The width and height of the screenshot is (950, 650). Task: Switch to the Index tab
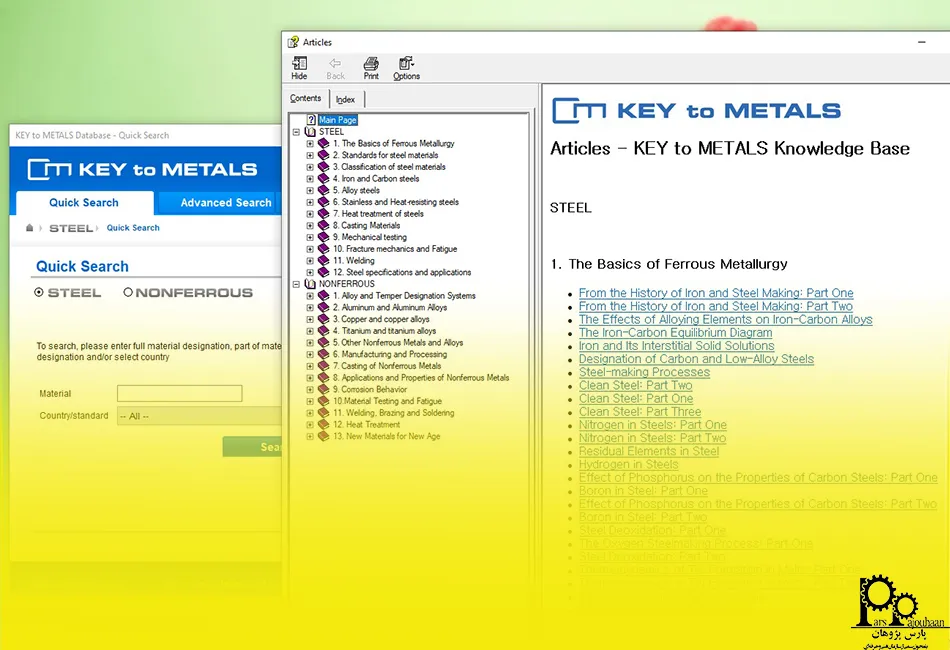click(346, 99)
